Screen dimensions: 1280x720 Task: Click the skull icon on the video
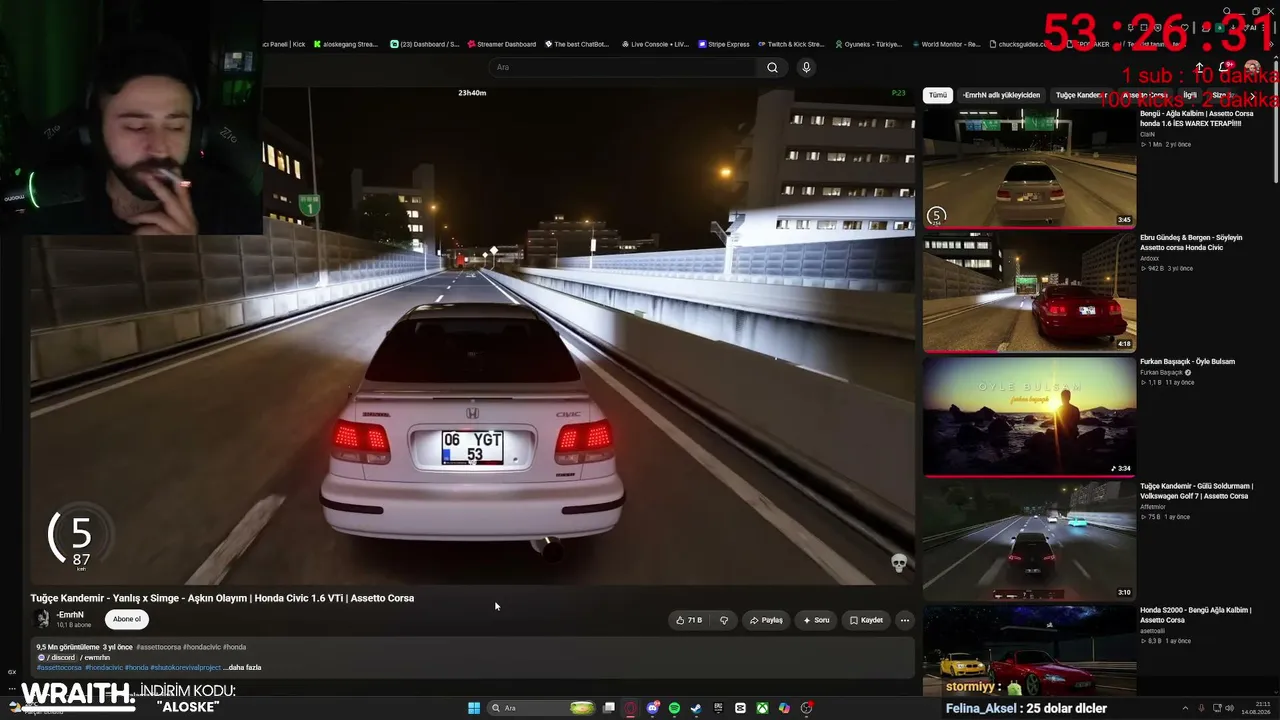click(899, 563)
